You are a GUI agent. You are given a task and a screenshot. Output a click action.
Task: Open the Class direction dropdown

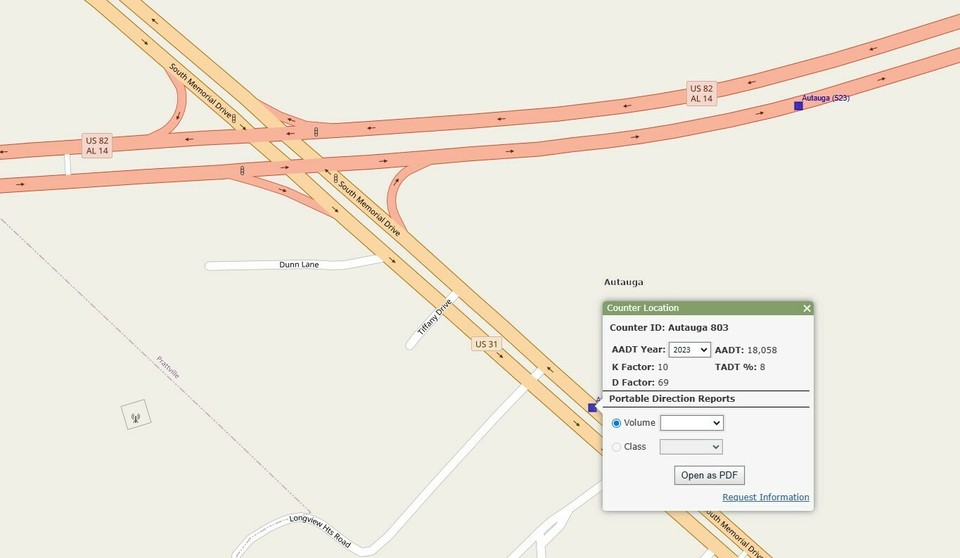(691, 447)
